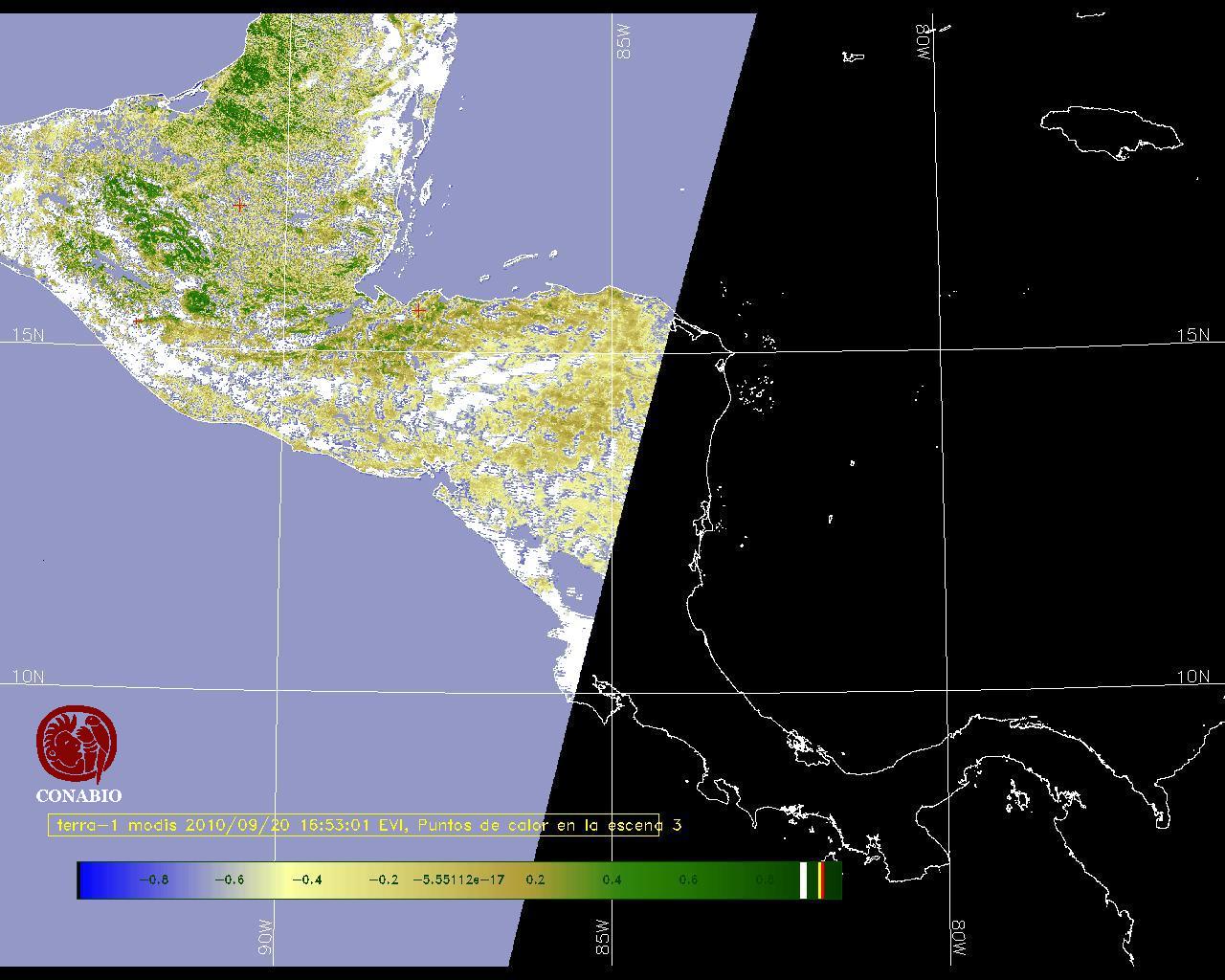1225x980 pixels.
Task: Click the -5.55112e-17 label on the color bar
Action: [x=458, y=880]
